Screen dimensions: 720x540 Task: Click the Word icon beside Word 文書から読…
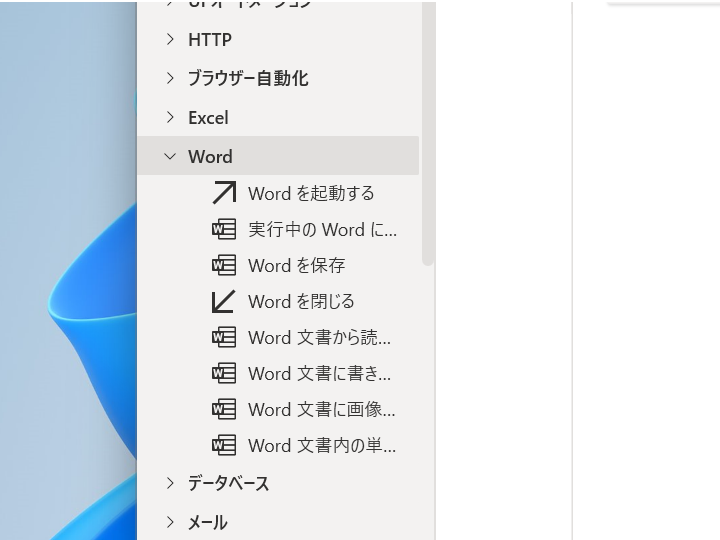(224, 338)
